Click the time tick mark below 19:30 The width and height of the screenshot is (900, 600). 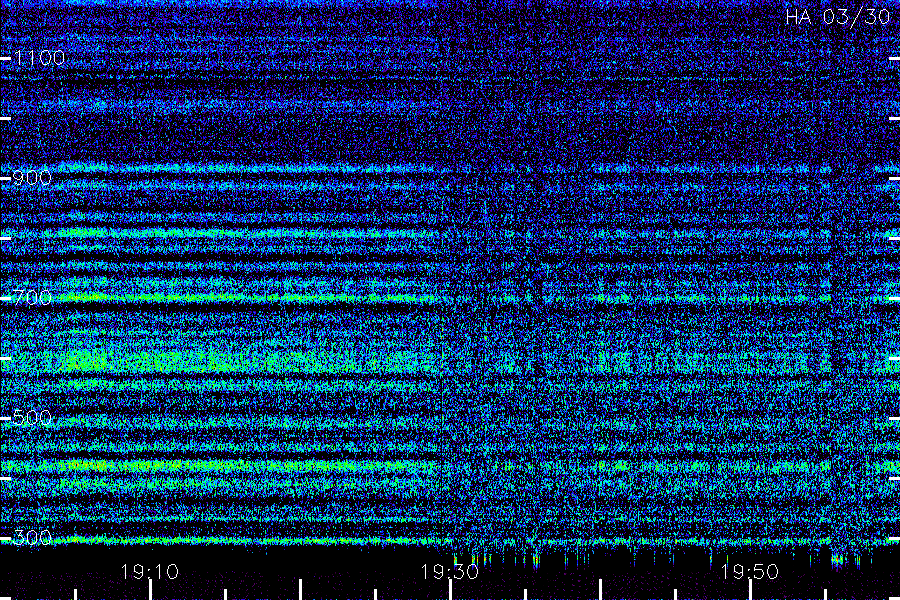coord(451,590)
